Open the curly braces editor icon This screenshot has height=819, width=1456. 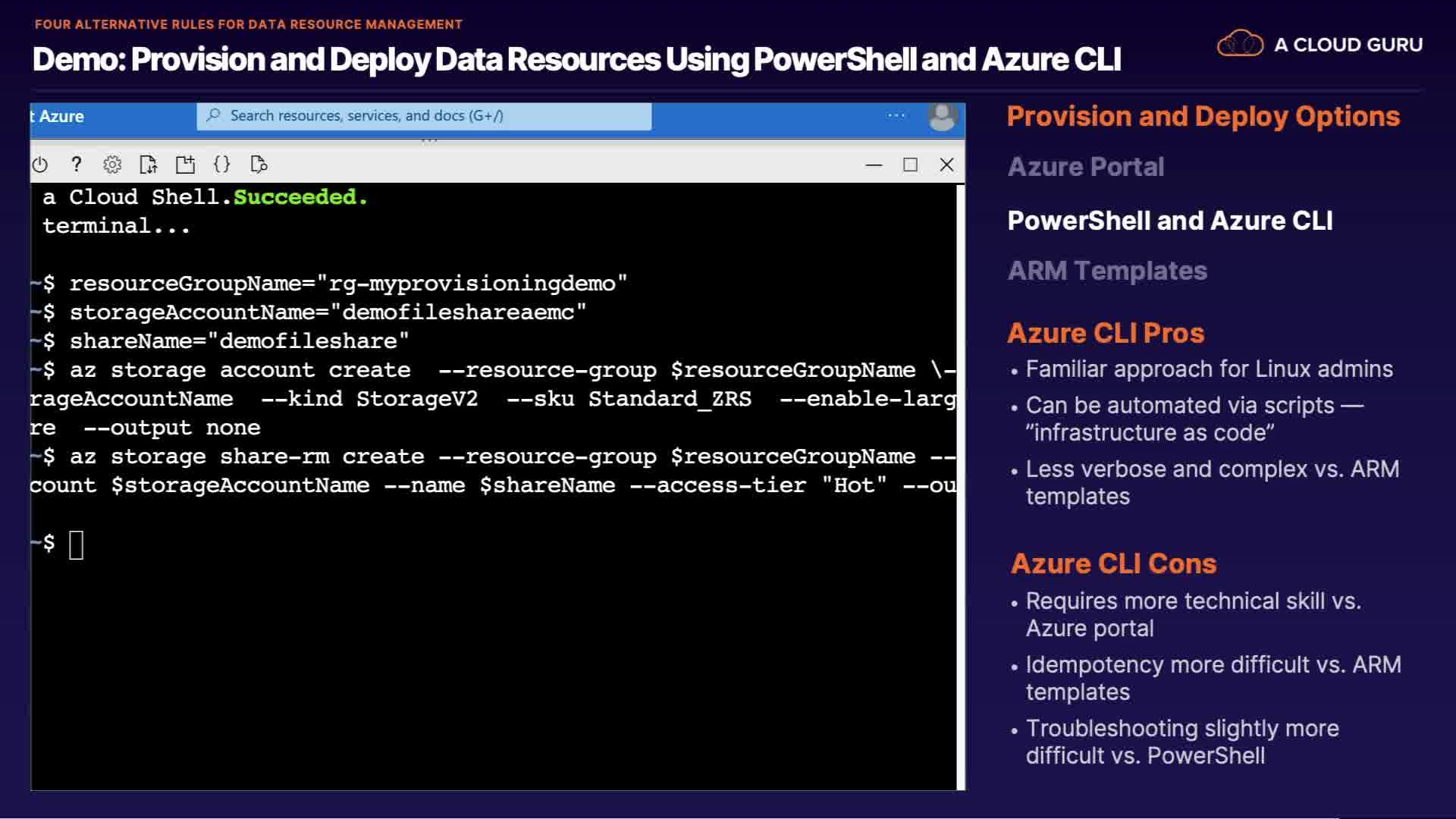point(221,165)
